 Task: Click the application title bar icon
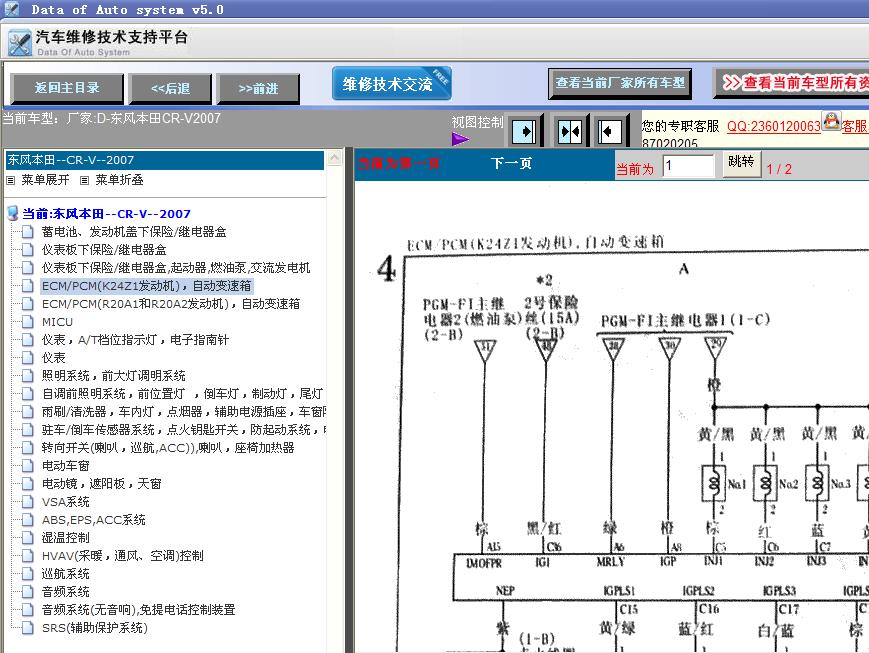(x=11, y=9)
